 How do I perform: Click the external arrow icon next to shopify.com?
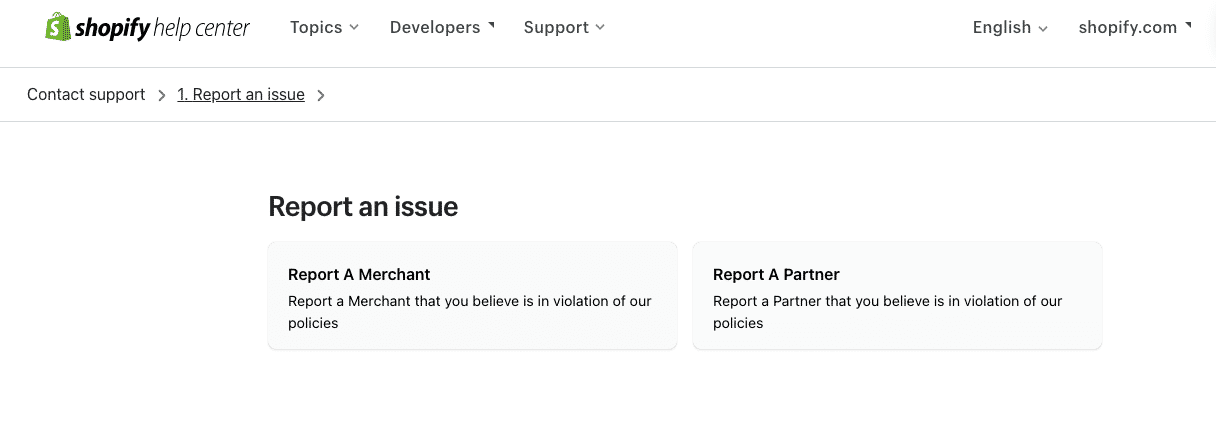point(1188,25)
